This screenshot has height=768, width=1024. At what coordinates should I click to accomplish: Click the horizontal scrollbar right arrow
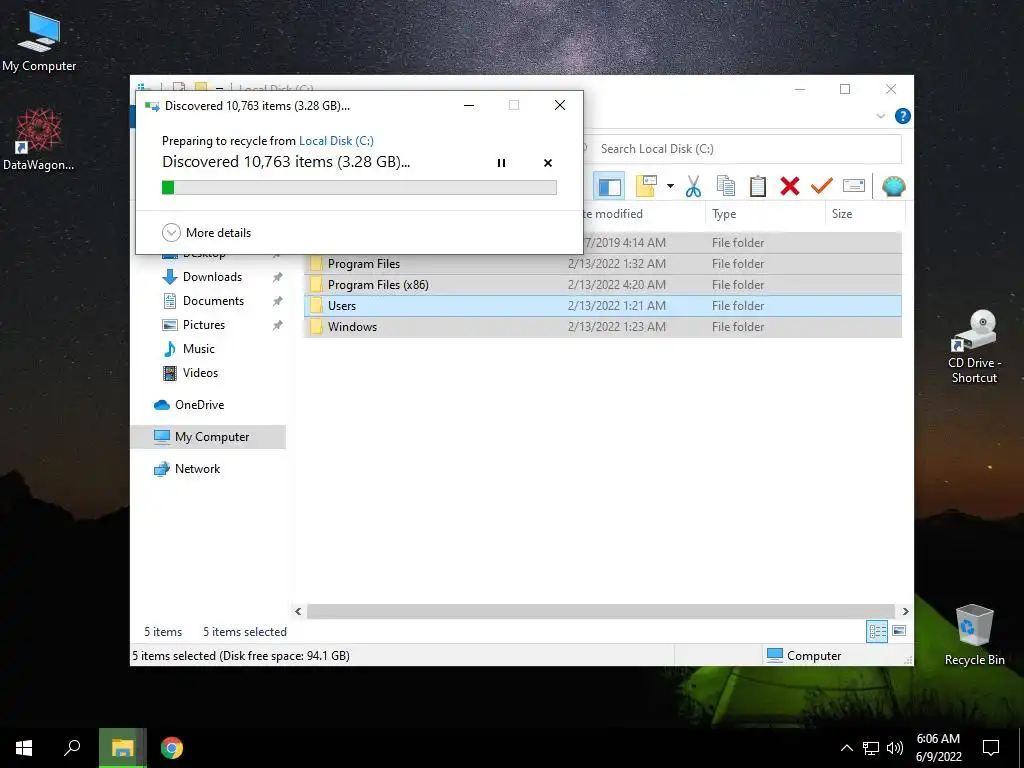(x=905, y=611)
